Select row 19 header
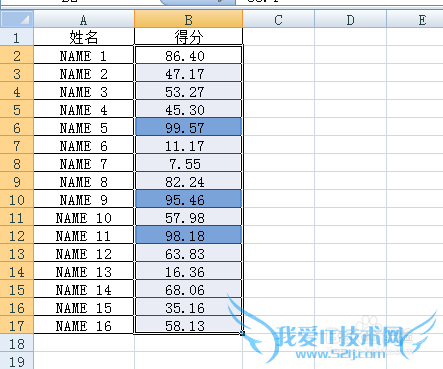The image size is (443, 369). click(x=17, y=361)
